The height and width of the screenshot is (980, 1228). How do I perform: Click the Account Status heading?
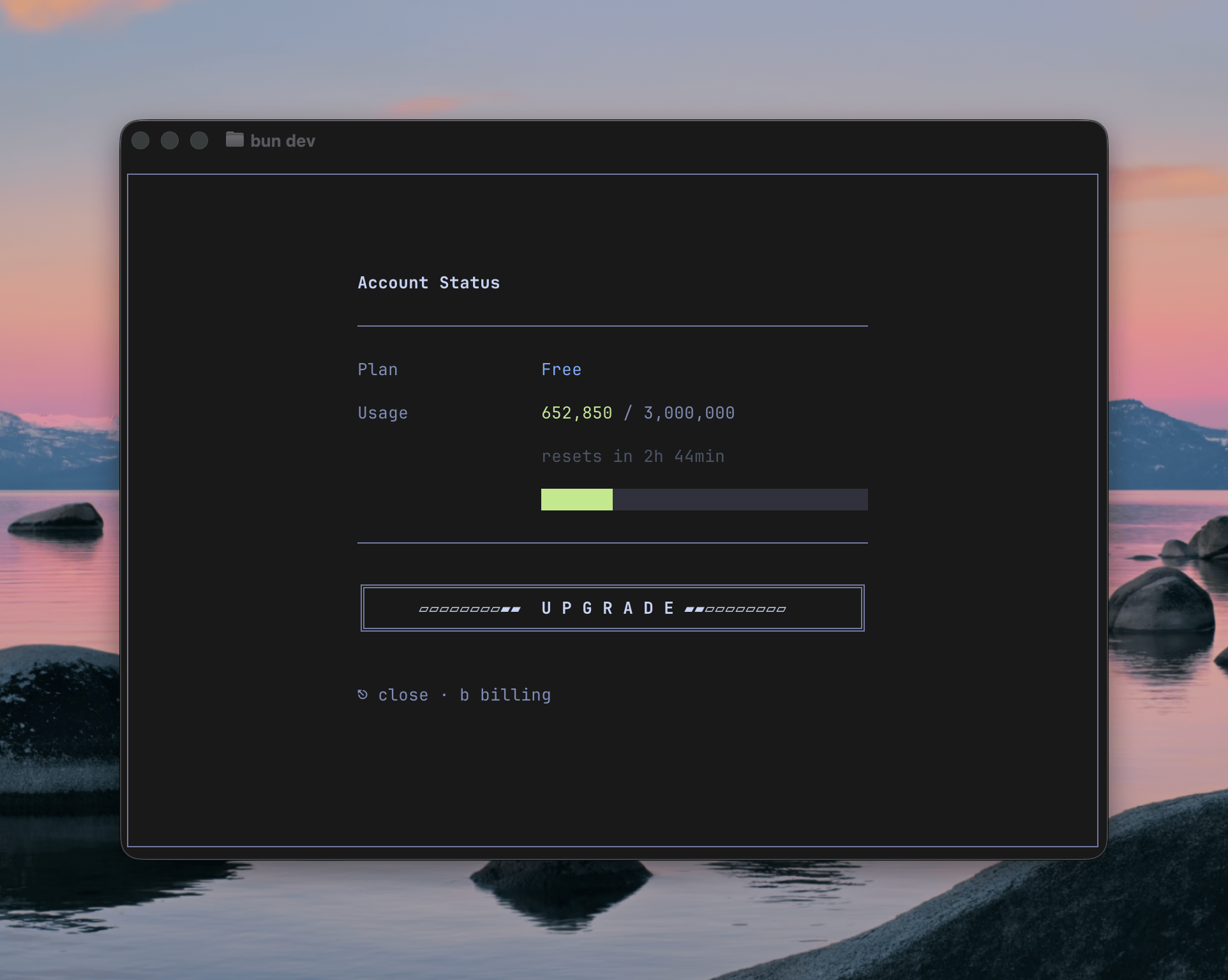tap(429, 283)
